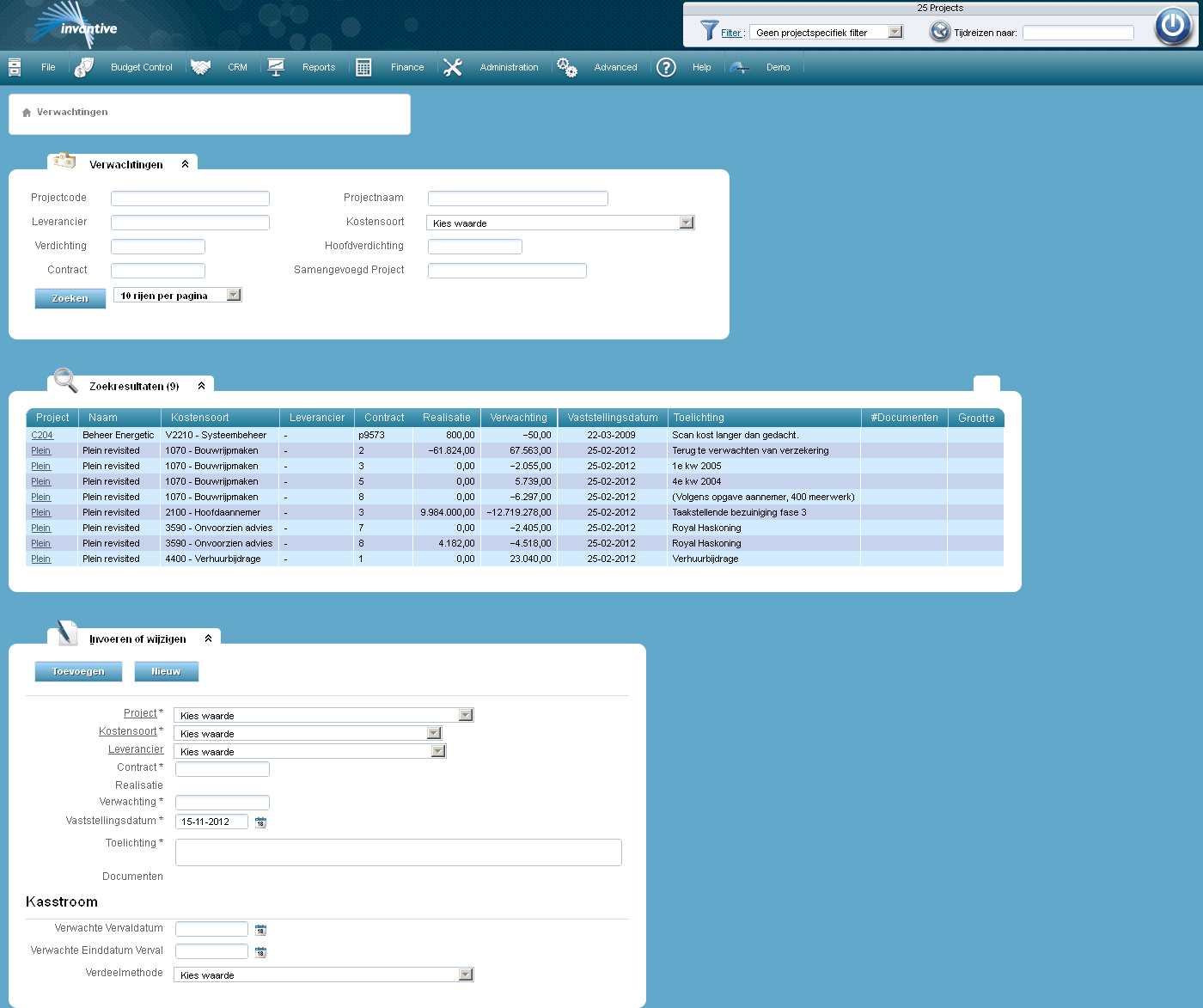Screen dimensions: 1203x1008
Task: Click the Zoekresultaten magnifier icon
Action: [65, 380]
